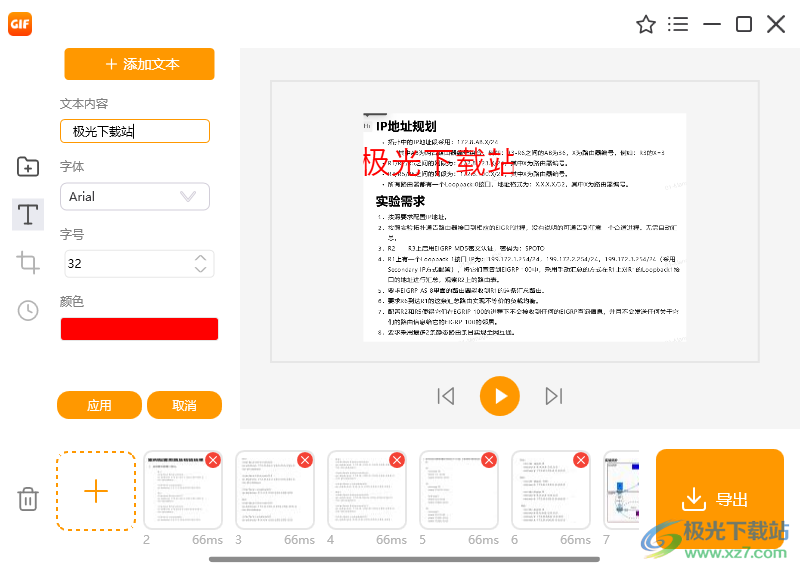The width and height of the screenshot is (800, 569).
Task: Select the Text tool in sidebar
Action: (x=28, y=213)
